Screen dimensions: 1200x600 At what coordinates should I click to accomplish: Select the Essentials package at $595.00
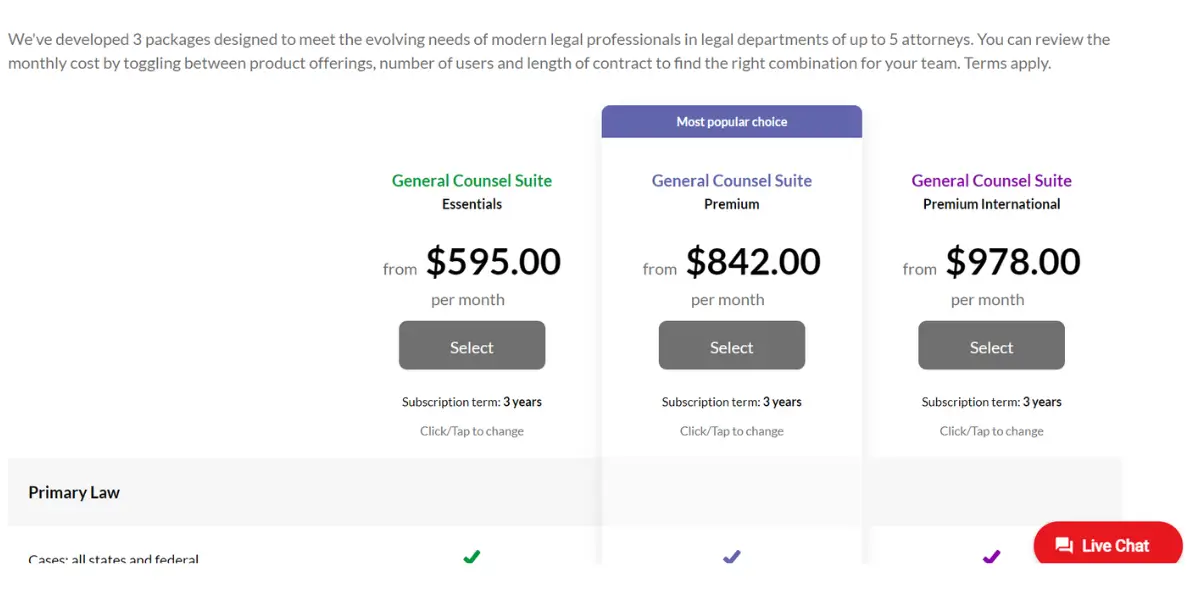(x=472, y=345)
